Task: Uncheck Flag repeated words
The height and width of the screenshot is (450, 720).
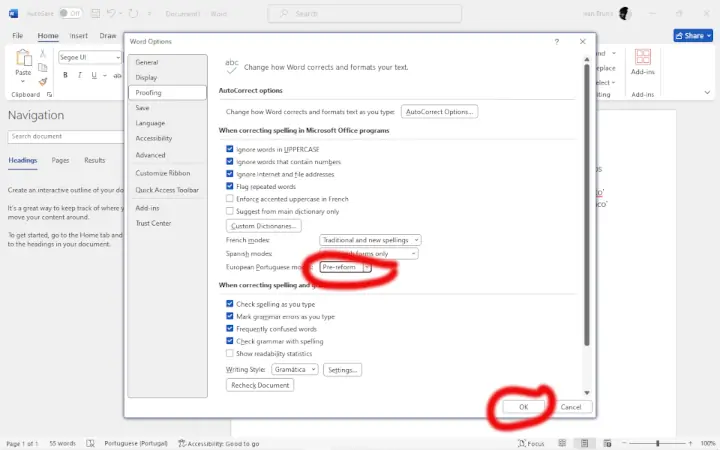Action: (x=230, y=186)
